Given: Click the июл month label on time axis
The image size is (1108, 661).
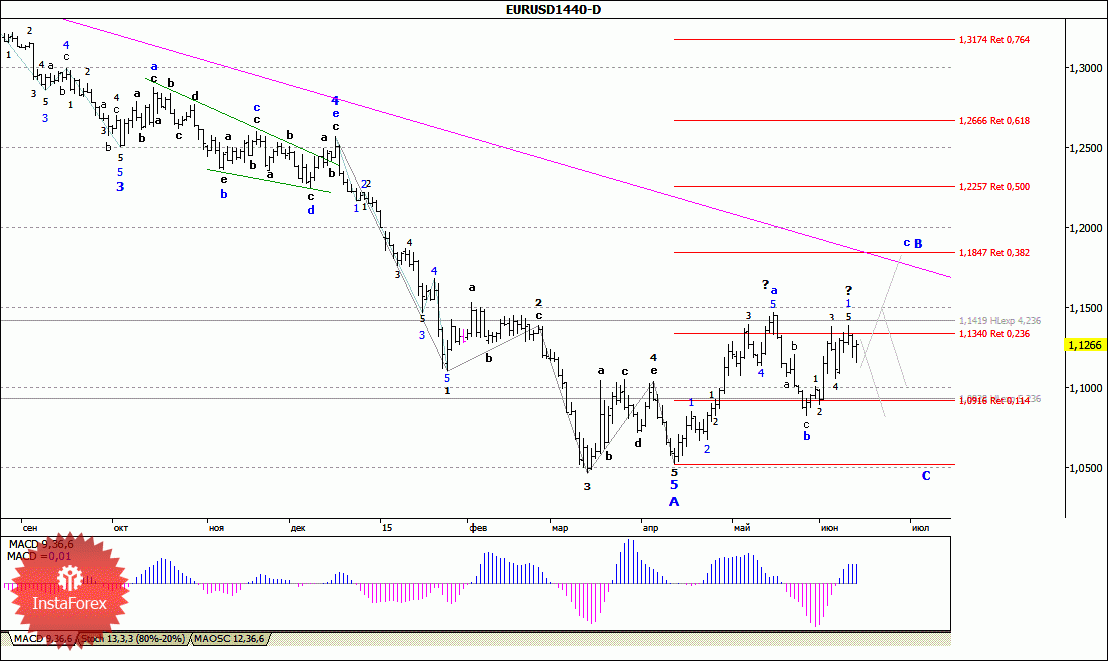Looking at the screenshot, I should (920, 528).
